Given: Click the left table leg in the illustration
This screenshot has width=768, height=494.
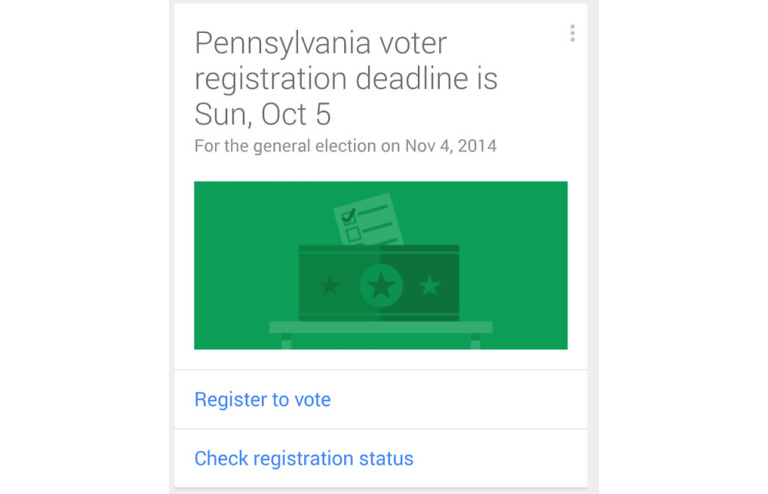Looking at the screenshot, I should pyautogui.click(x=286, y=343).
